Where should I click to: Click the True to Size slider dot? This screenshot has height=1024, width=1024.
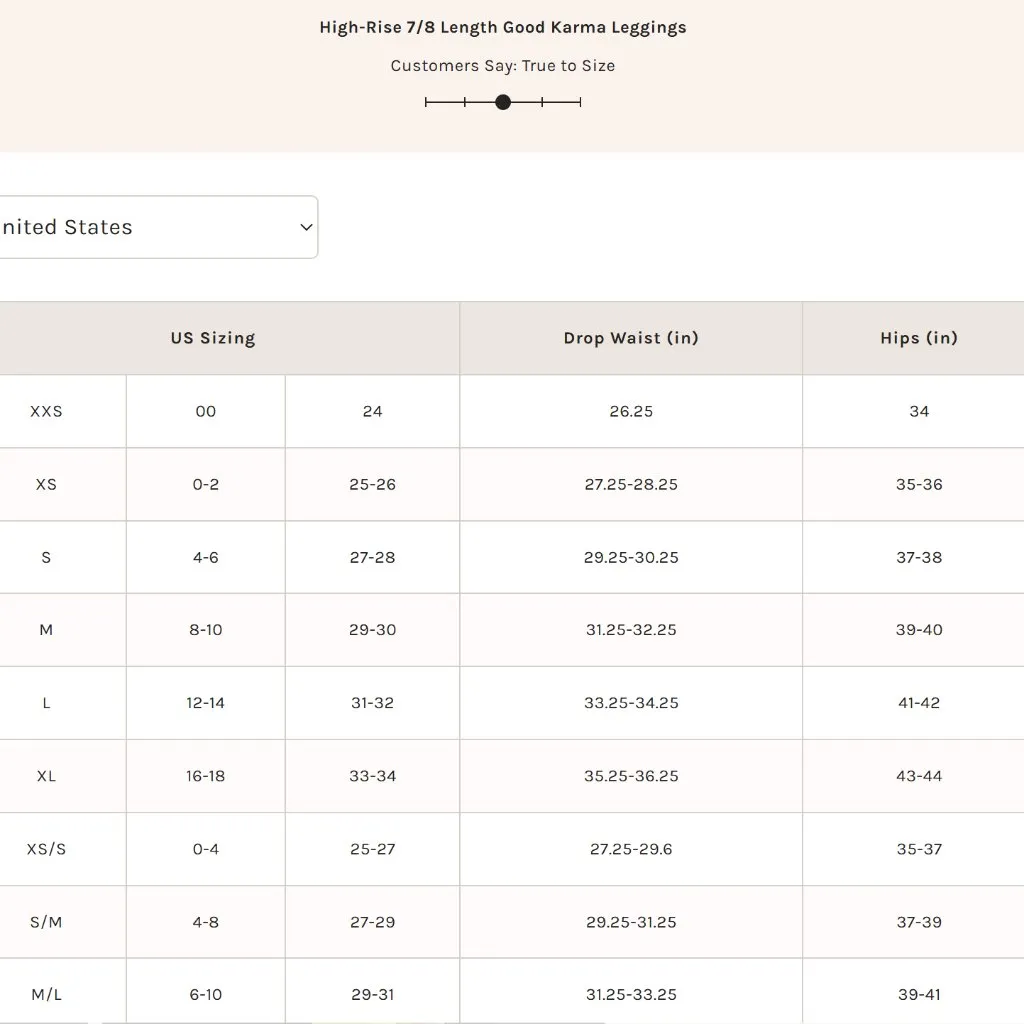pyautogui.click(x=503, y=102)
